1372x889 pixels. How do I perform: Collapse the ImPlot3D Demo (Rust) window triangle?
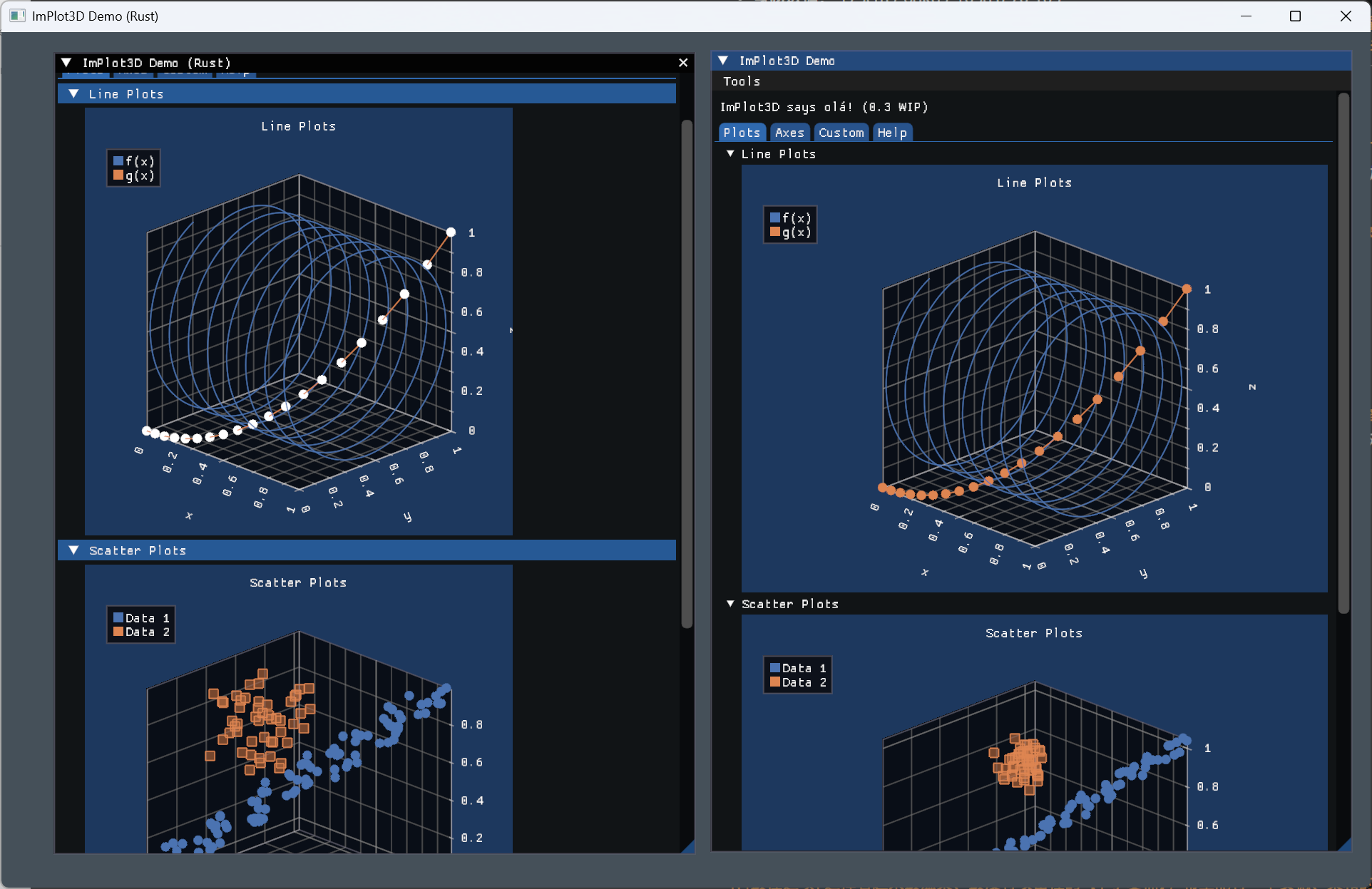coord(66,63)
